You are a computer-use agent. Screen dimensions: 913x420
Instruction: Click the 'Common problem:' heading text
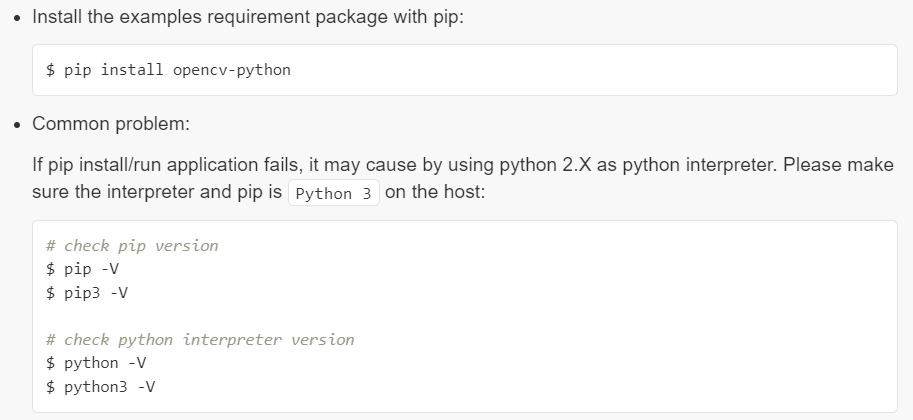pyautogui.click(x=111, y=124)
